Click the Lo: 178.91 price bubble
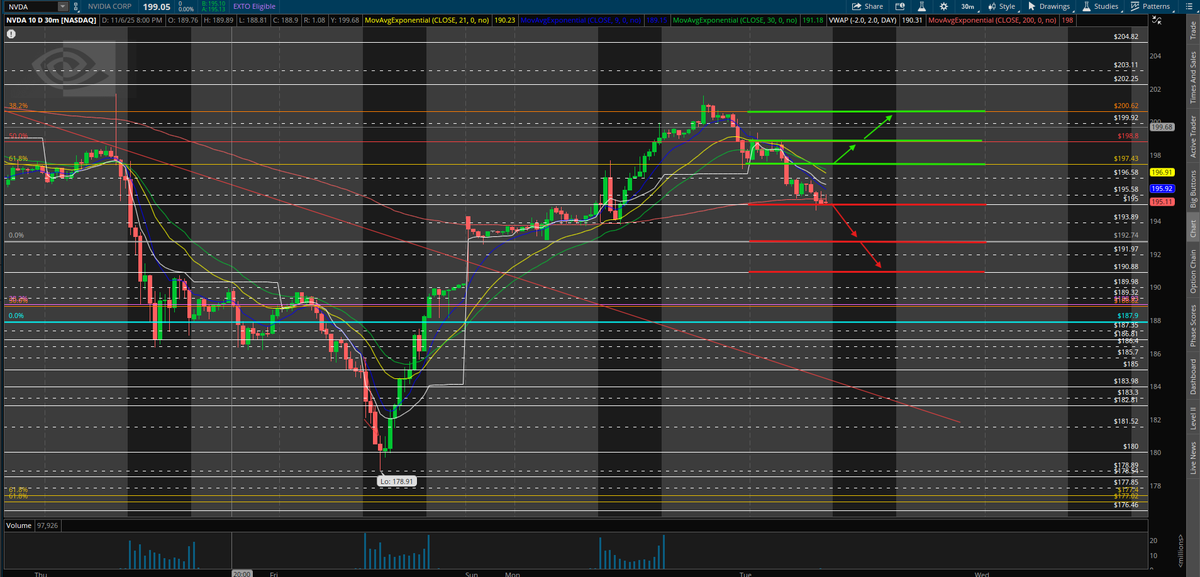Viewport: 1200px width, 577px height. pos(397,481)
